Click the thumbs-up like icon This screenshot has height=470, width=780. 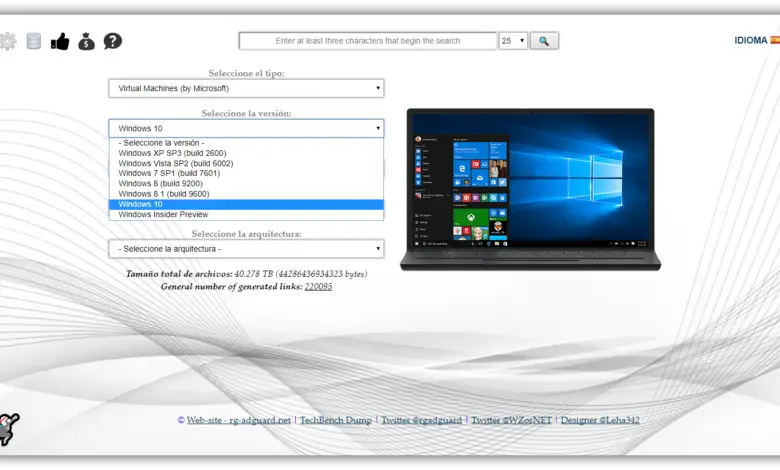click(60, 41)
